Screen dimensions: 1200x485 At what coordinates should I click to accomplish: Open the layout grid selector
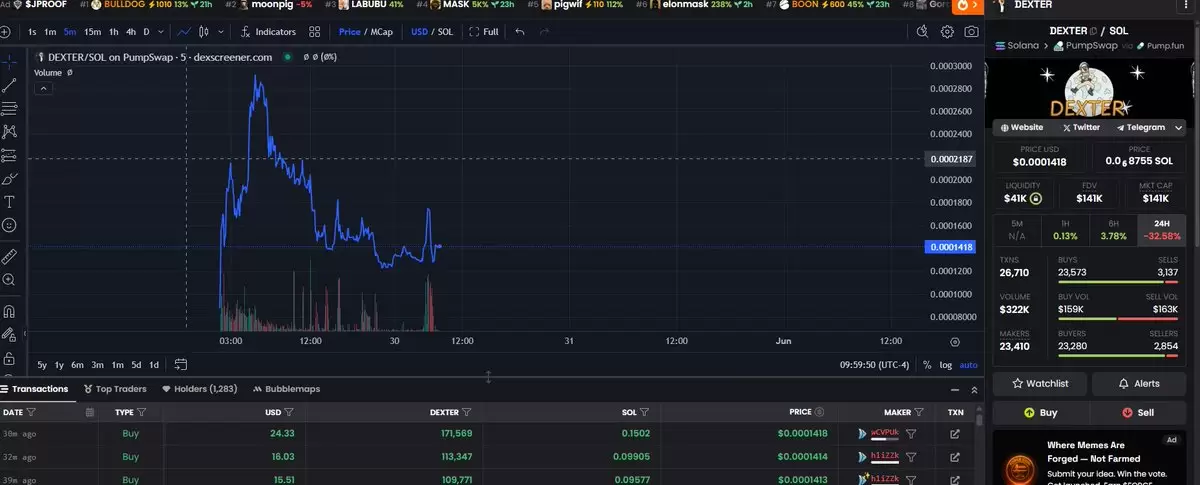[315, 32]
